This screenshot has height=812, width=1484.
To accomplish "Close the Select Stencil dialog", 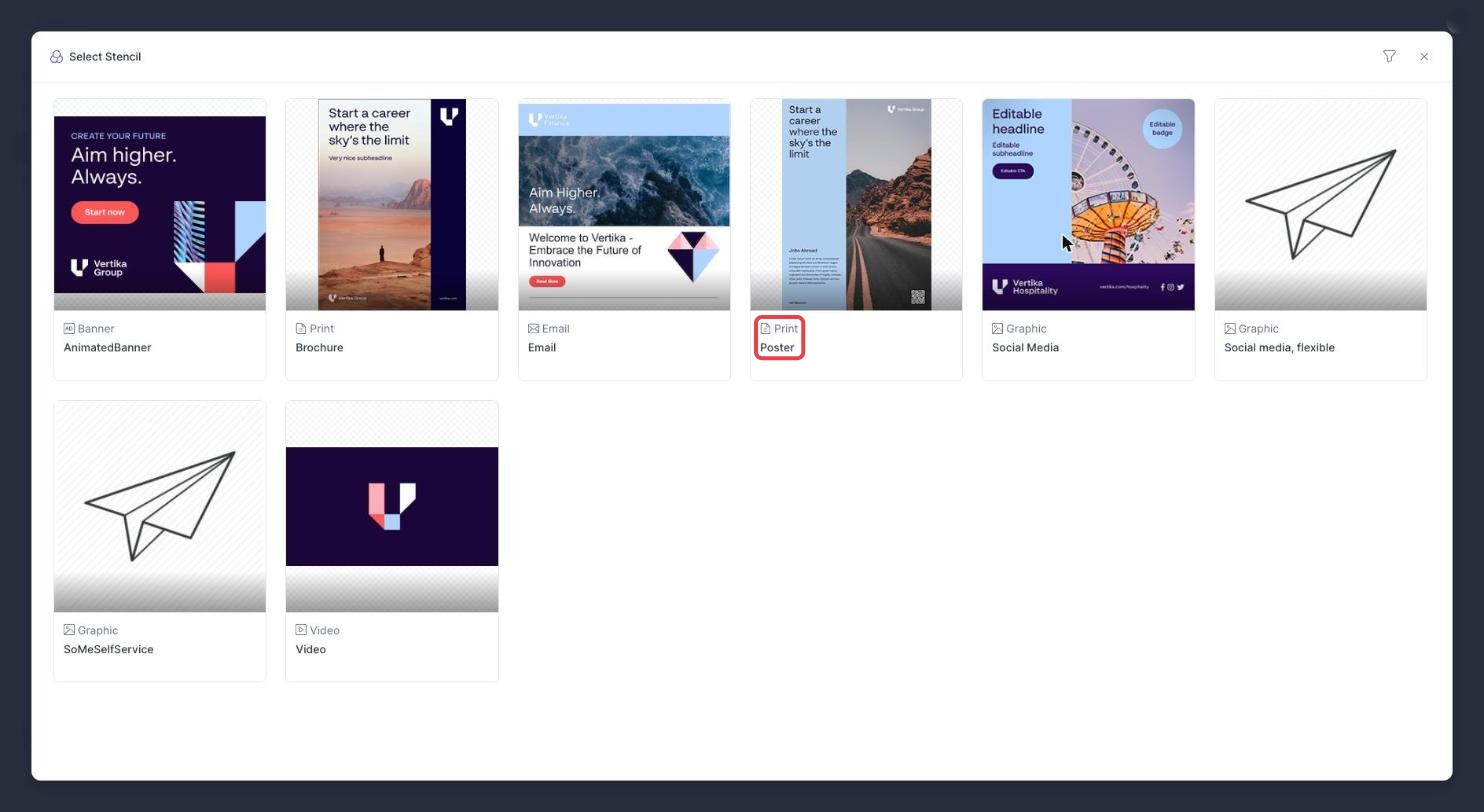I will 1424,56.
